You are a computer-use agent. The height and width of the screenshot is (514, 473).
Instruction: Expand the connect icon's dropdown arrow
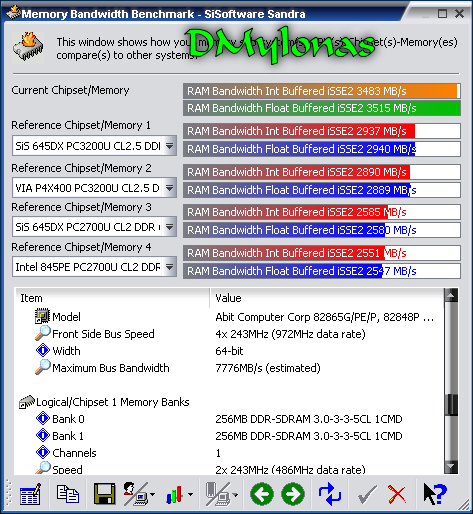point(152,494)
